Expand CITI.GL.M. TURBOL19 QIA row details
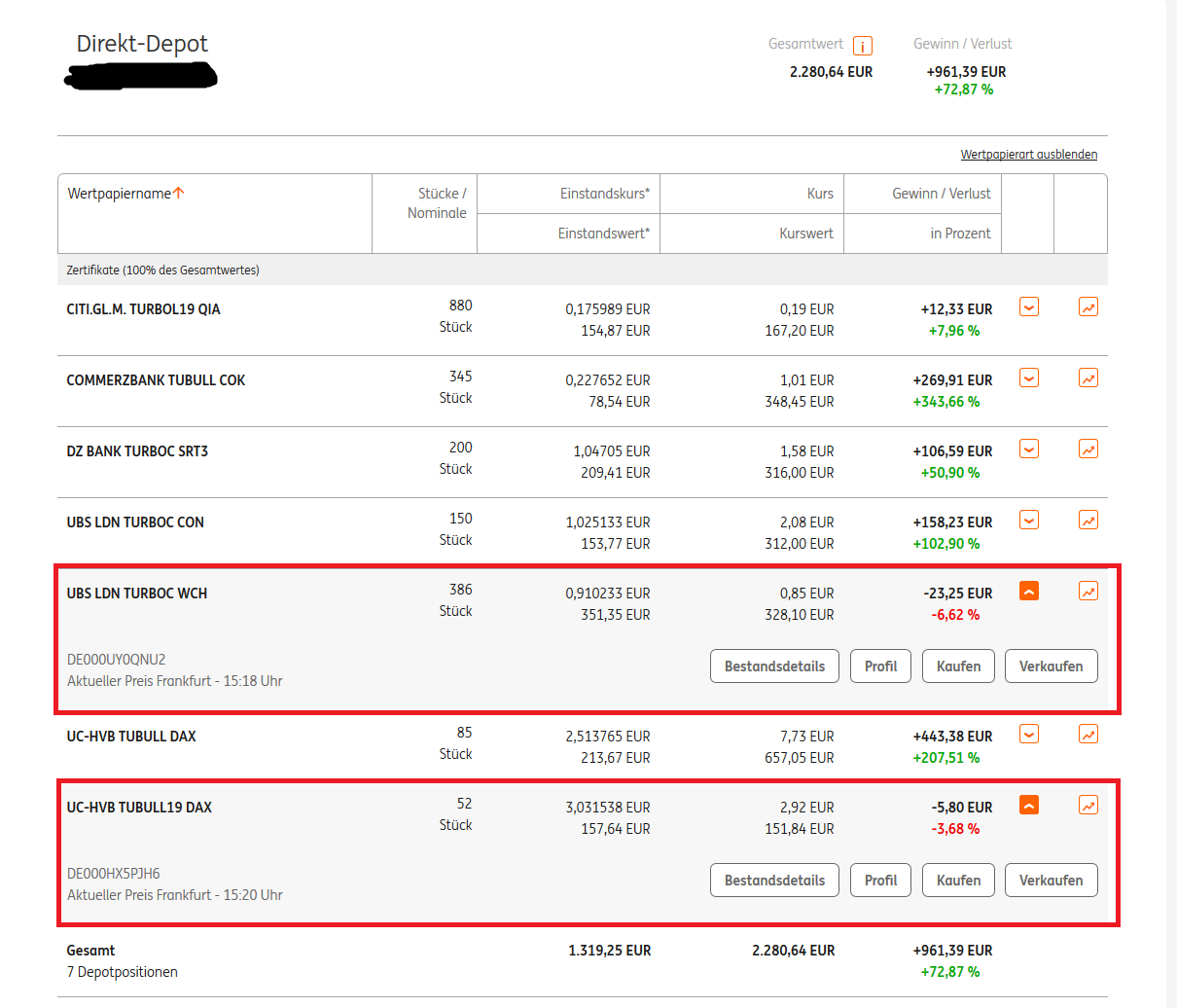This screenshot has height=1008, width=1177. point(1029,307)
